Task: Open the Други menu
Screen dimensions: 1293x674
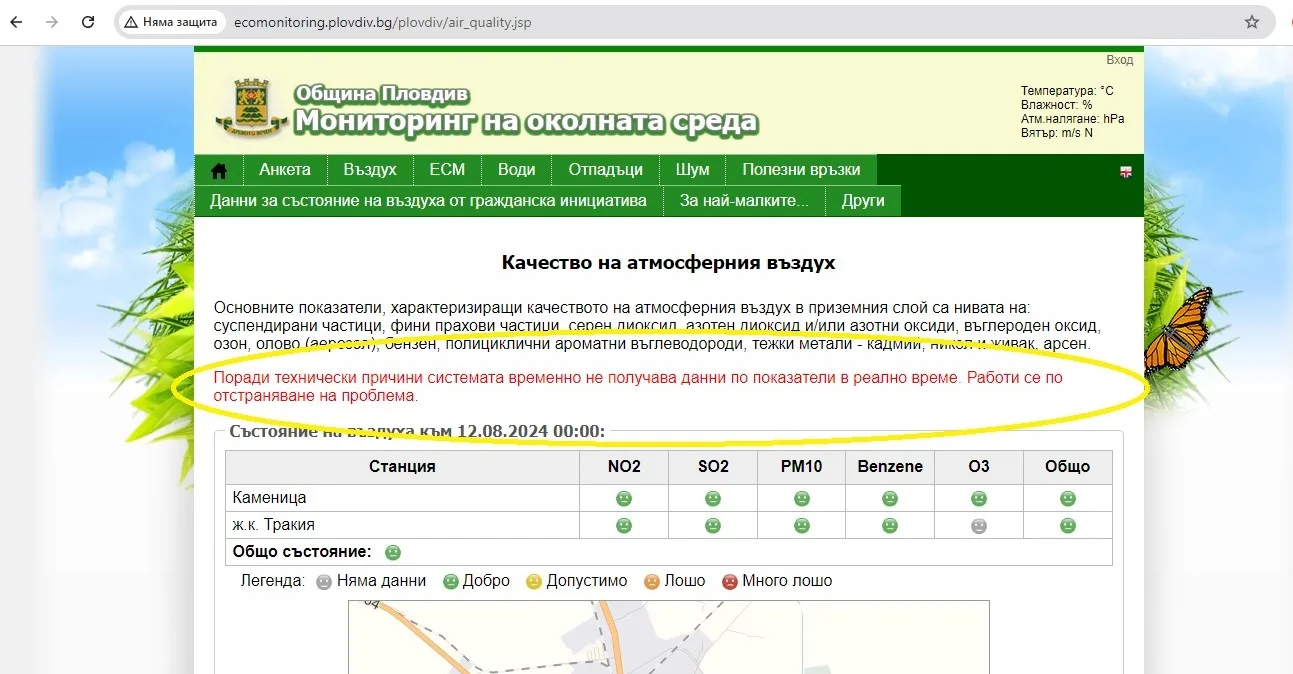Action: (x=863, y=200)
